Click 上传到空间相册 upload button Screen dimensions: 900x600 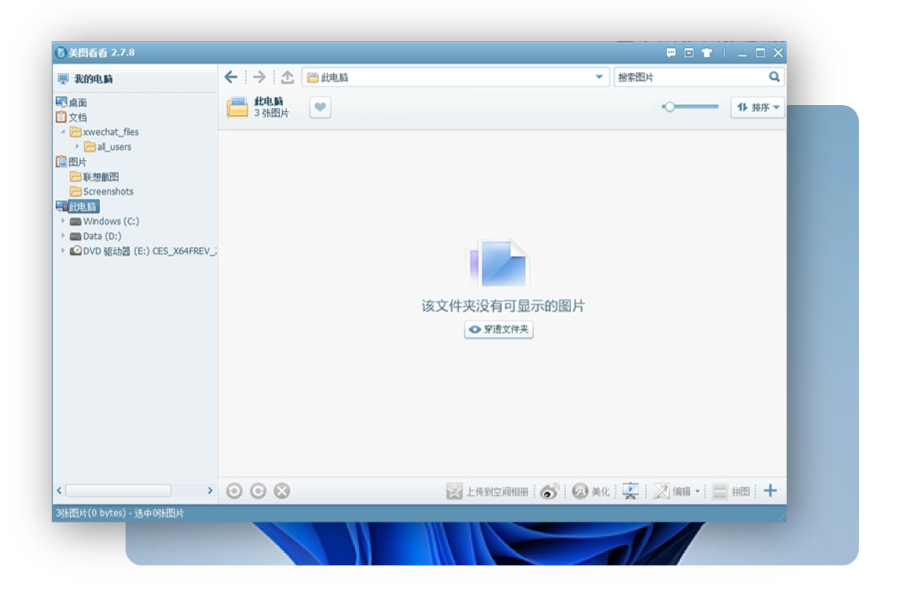[487, 491]
